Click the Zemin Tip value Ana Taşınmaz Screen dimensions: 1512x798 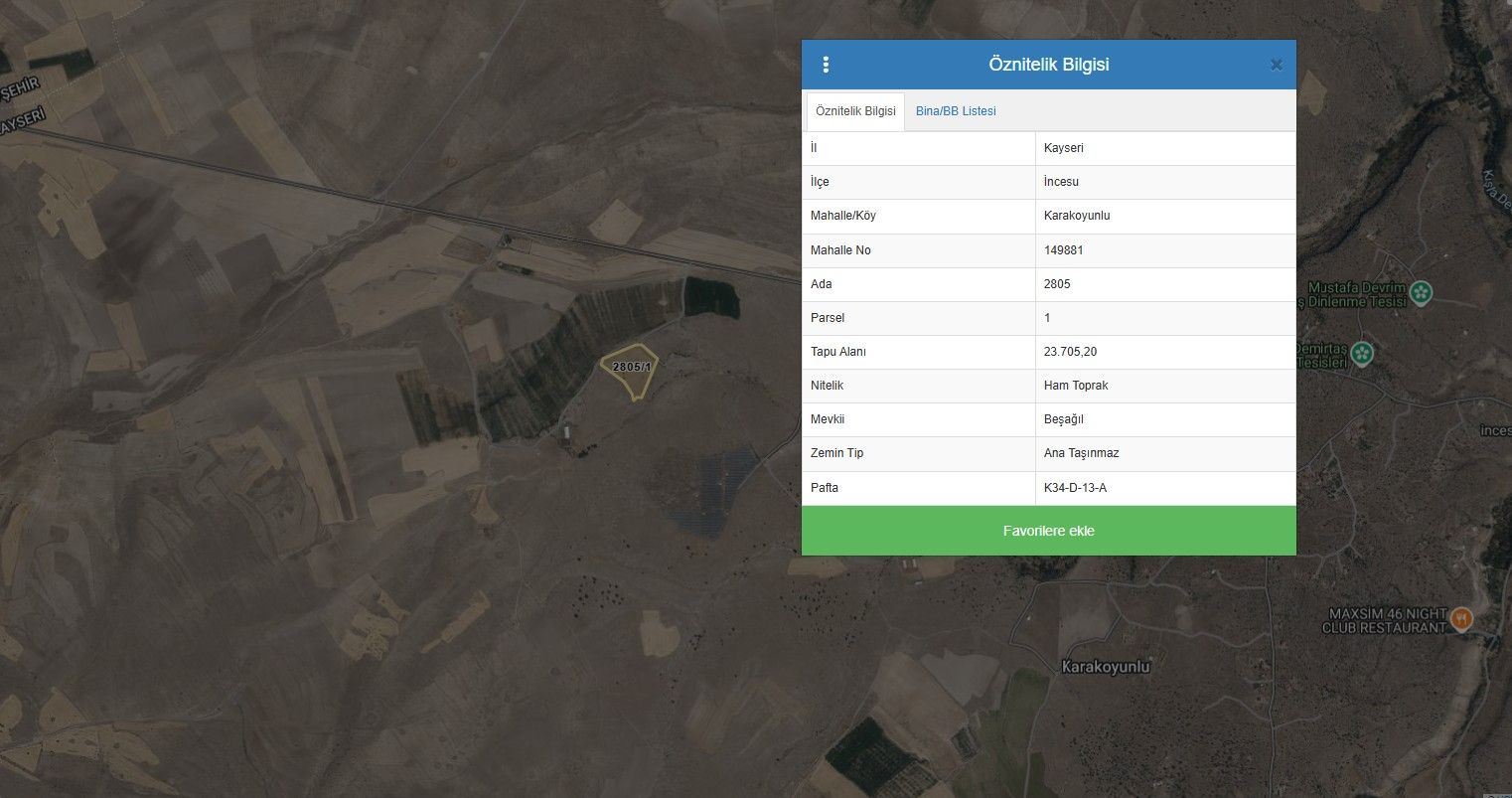pyautogui.click(x=1081, y=453)
